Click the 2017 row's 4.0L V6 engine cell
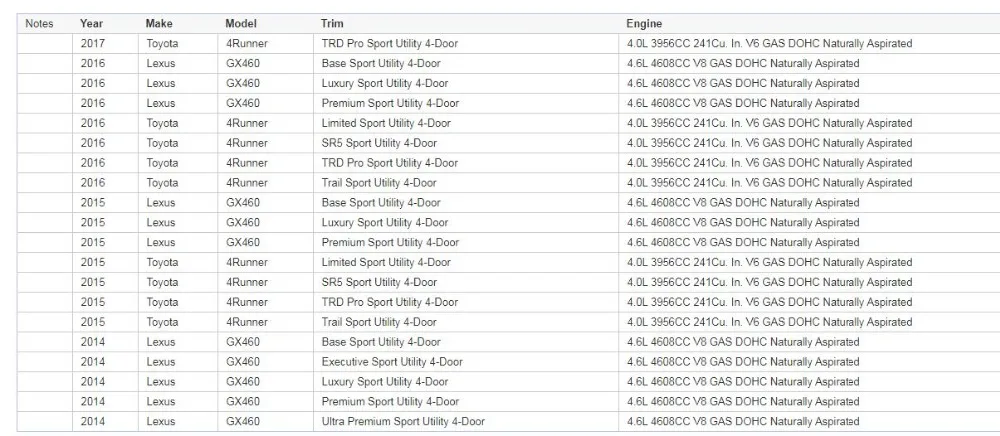 coord(809,44)
